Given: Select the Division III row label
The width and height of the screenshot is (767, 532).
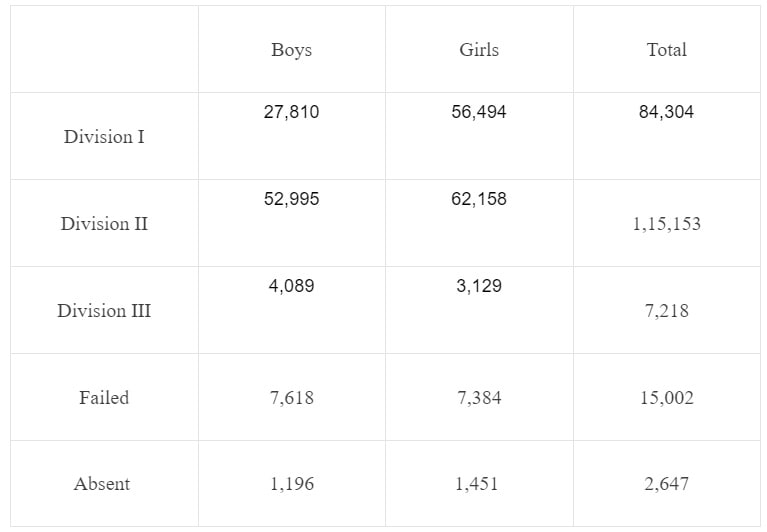Looking at the screenshot, I should 104,310.
